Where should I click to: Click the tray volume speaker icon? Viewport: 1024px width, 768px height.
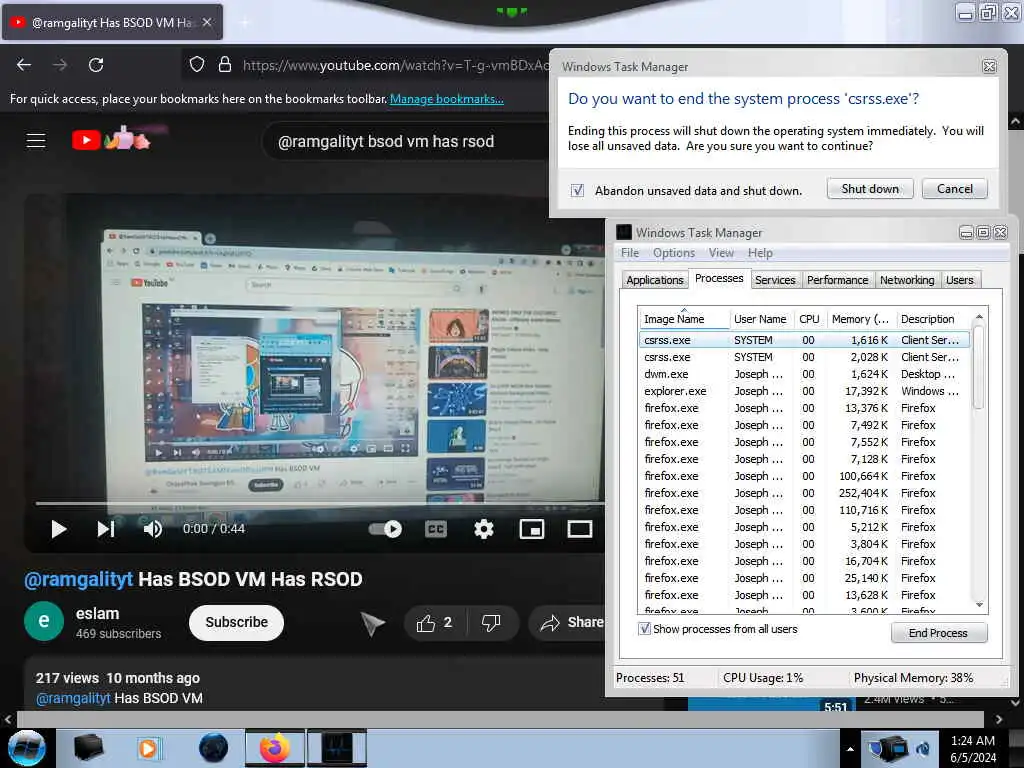coord(923,749)
